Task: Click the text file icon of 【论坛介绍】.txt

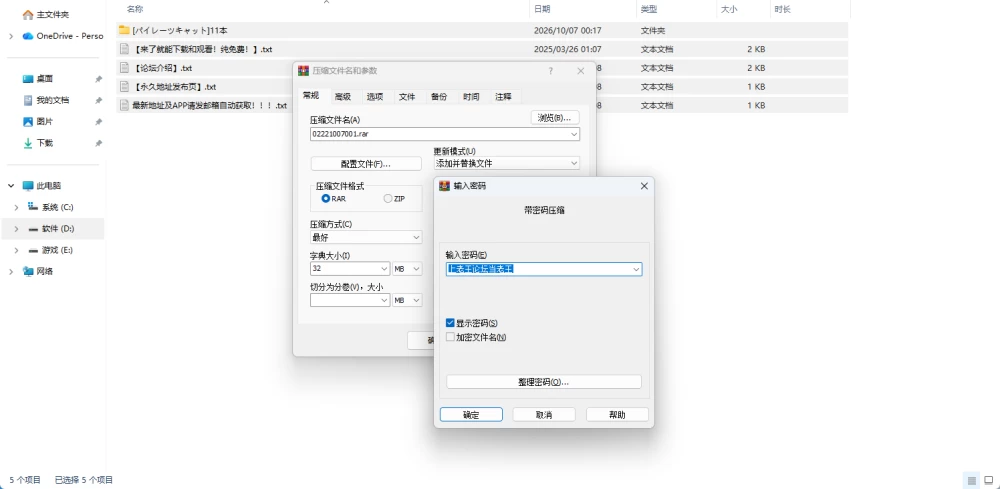Action: (124, 68)
